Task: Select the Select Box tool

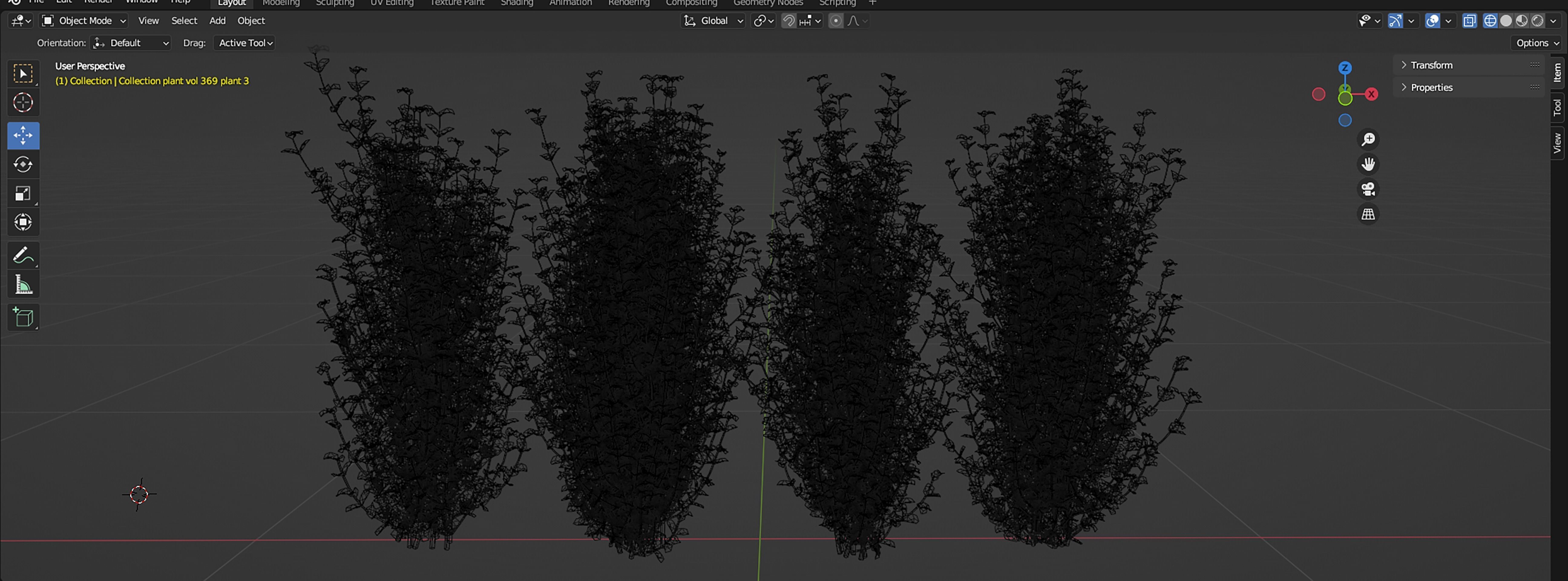Action: point(23,74)
